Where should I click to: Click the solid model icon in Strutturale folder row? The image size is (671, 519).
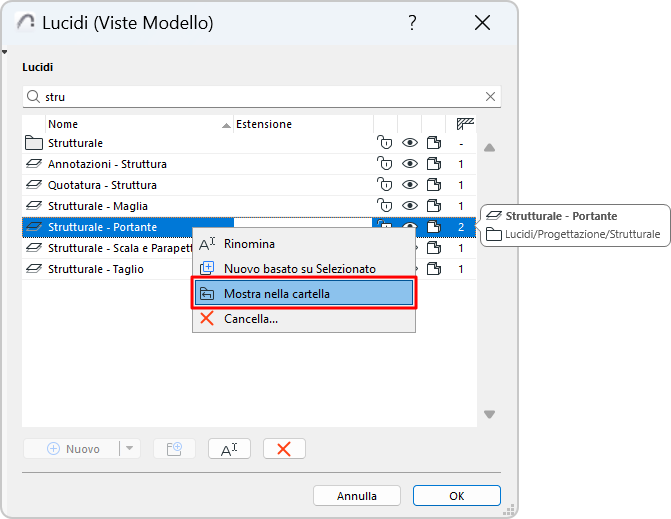pyautogui.click(x=434, y=143)
